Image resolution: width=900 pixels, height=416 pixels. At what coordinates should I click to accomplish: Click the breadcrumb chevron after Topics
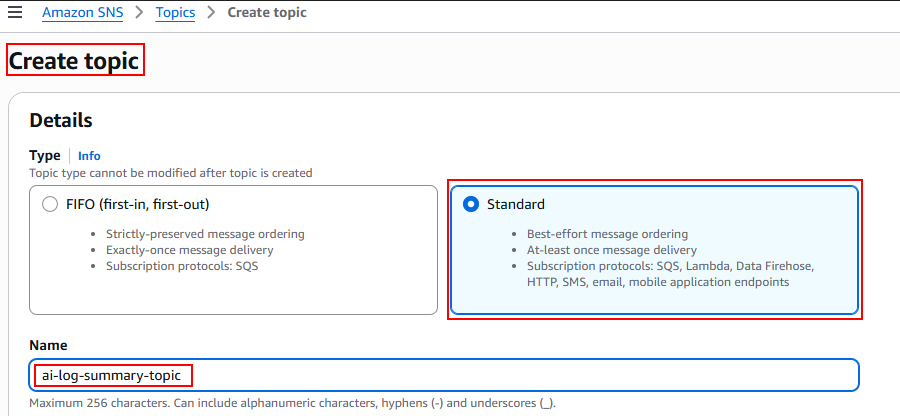point(211,13)
